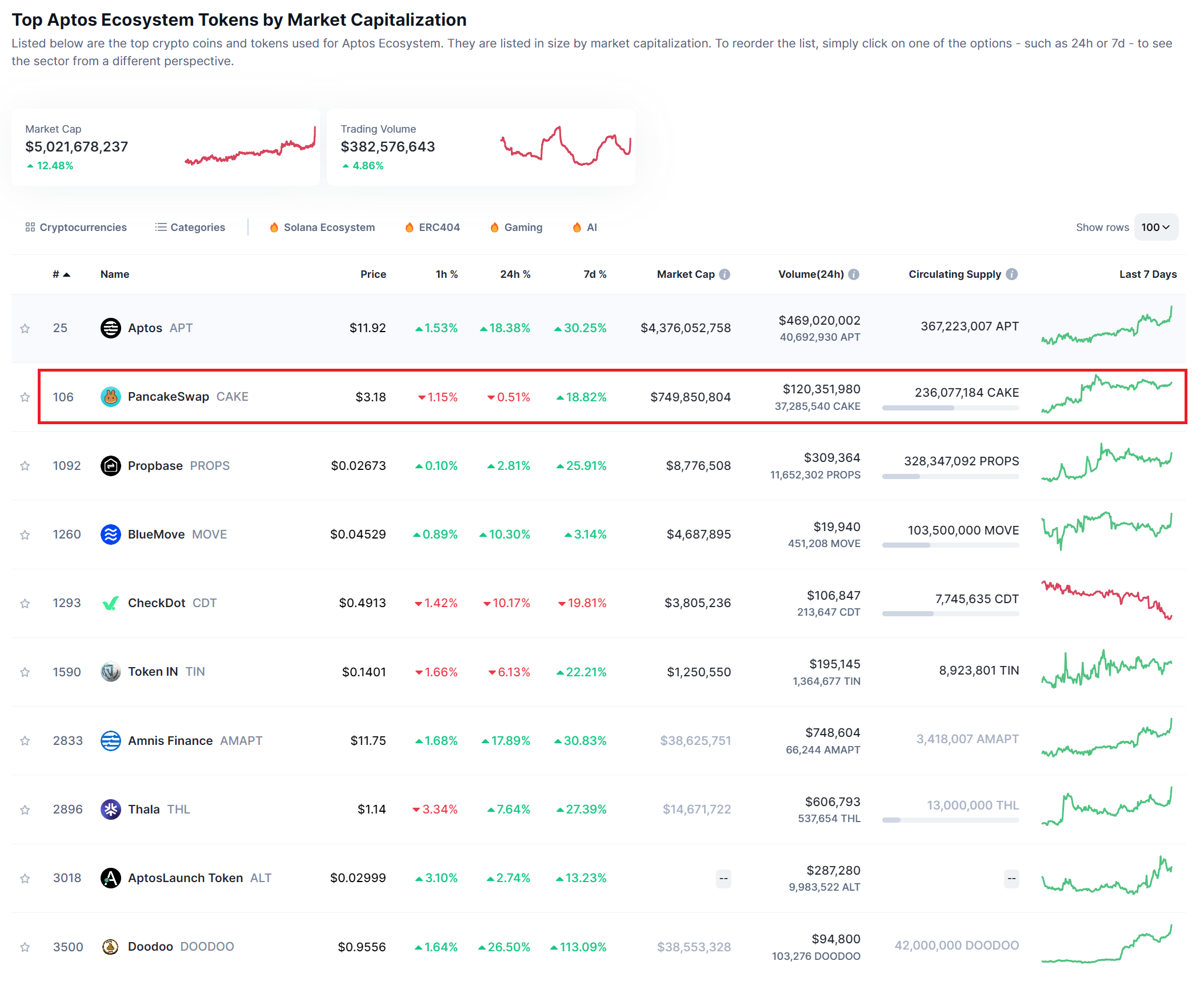Star the Doodoo row

click(25, 947)
